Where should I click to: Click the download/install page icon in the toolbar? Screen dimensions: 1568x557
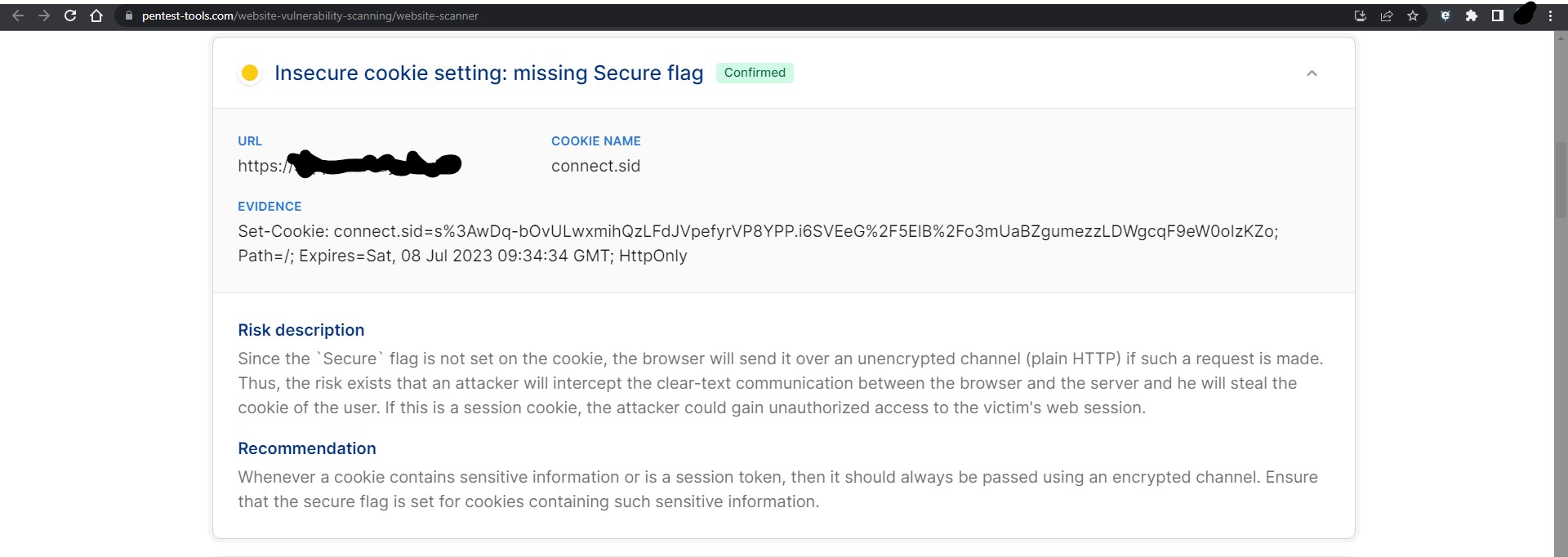click(1360, 16)
